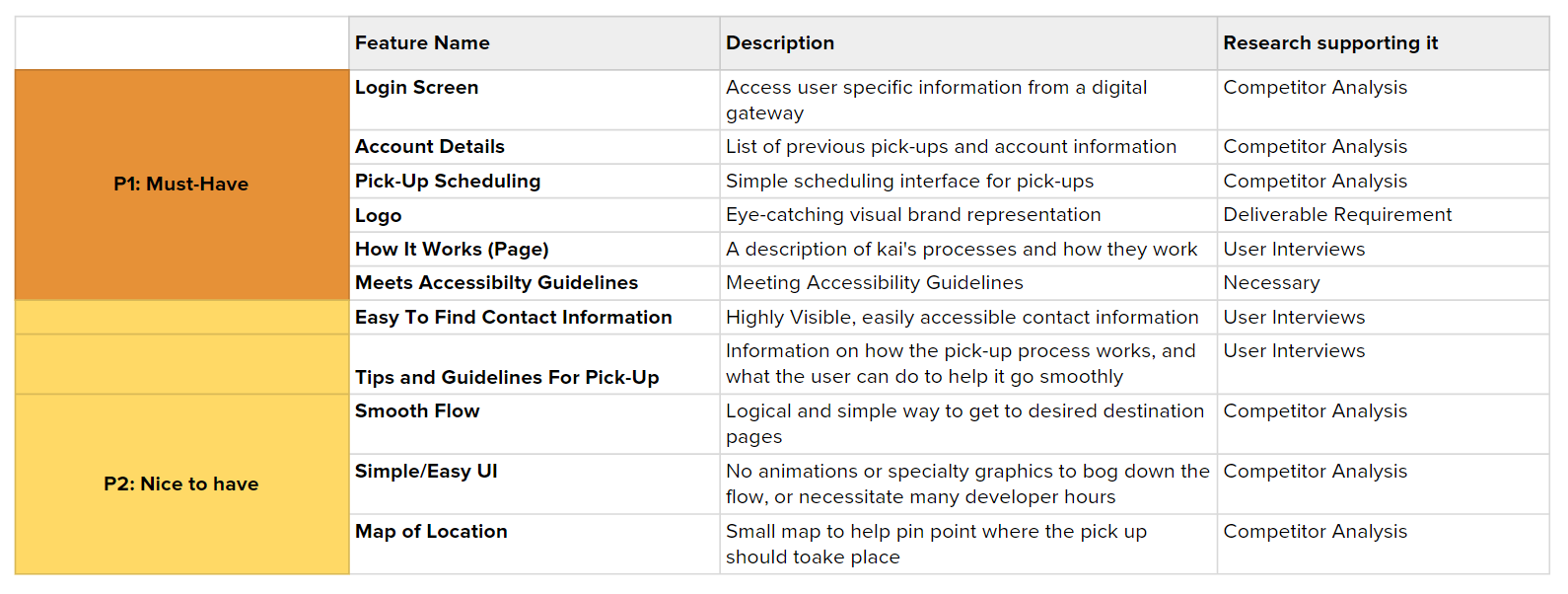This screenshot has width=1568, height=594.
Task: Select Meets Accessibilty Guidelines cell
Action: tap(535, 283)
